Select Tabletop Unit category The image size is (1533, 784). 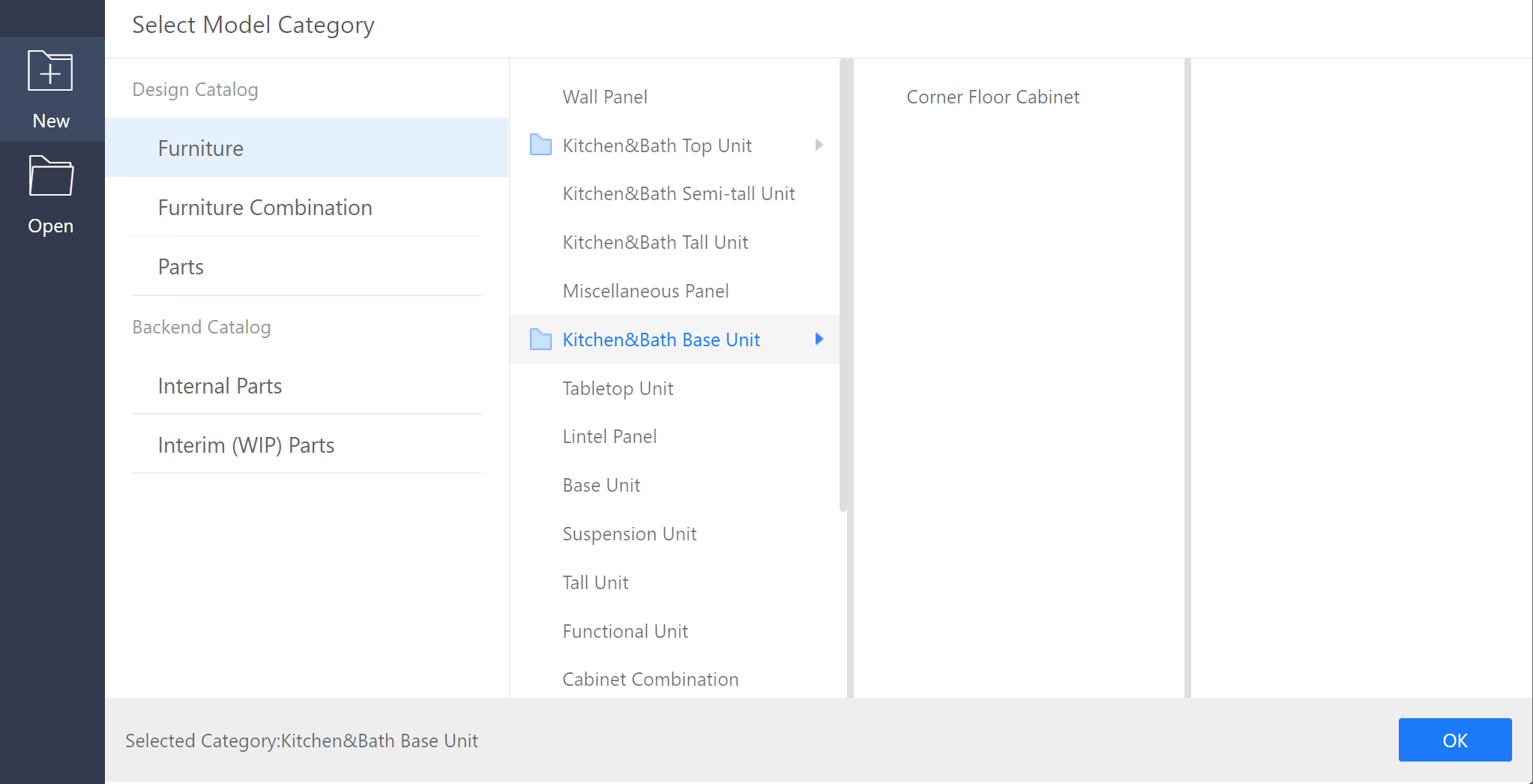[x=618, y=388]
